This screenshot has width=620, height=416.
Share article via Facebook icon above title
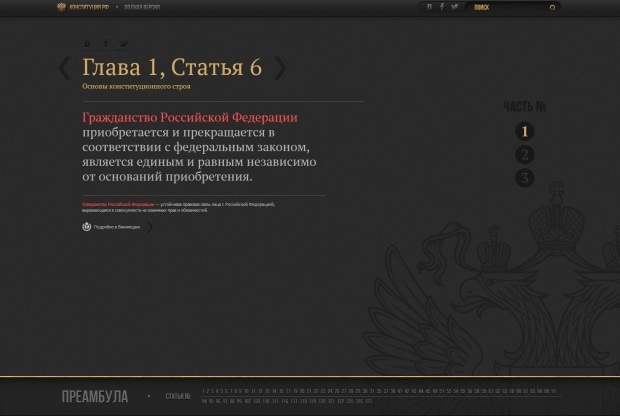(x=106, y=44)
